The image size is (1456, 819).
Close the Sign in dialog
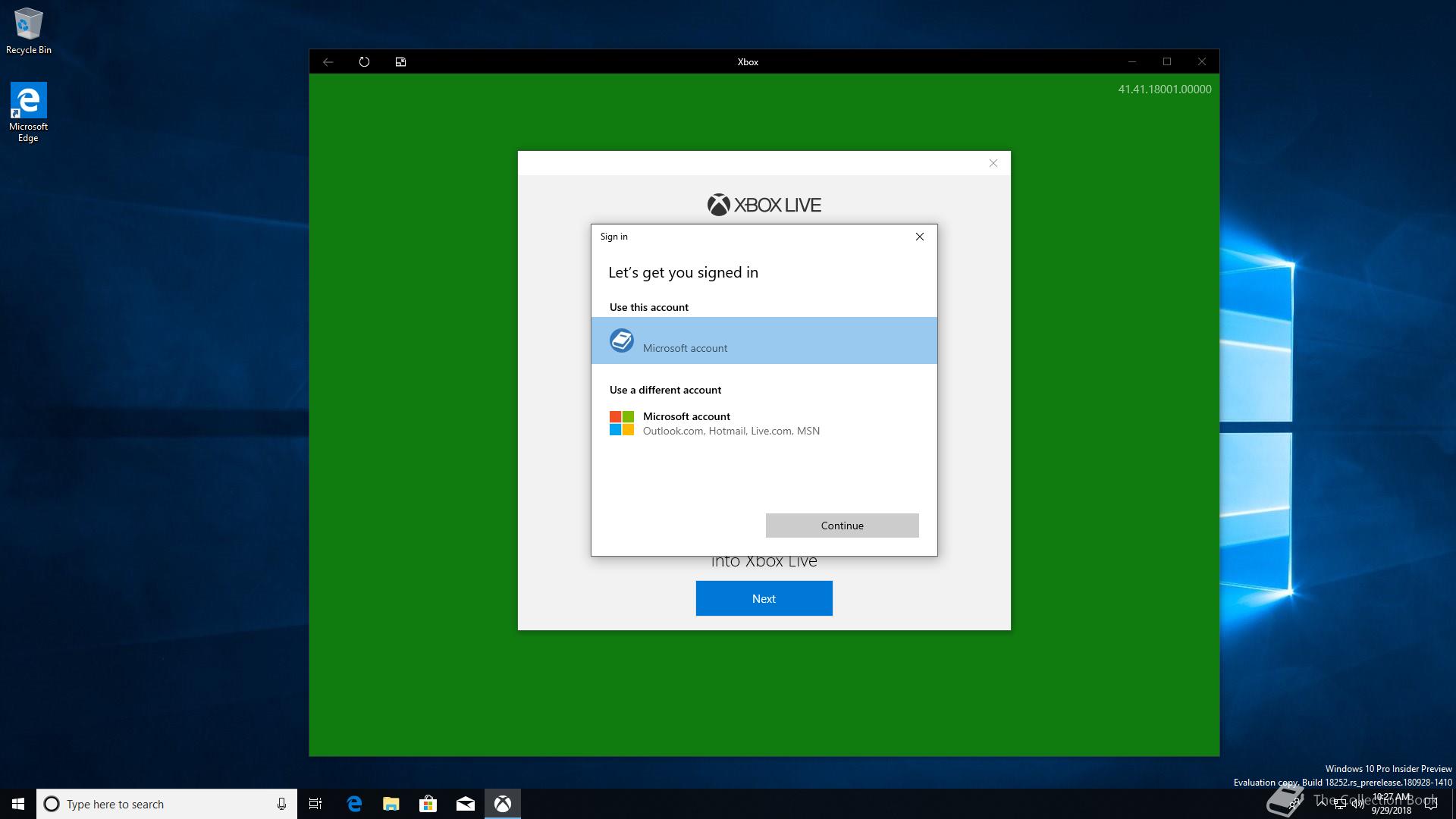[920, 237]
